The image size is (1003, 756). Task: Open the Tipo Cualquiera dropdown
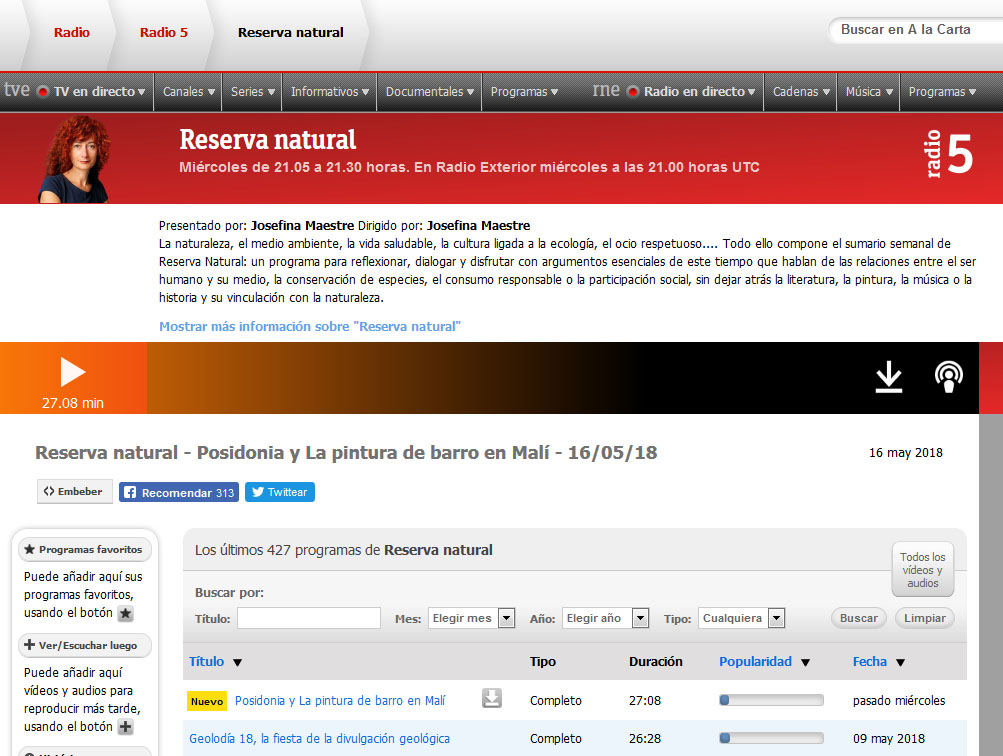[741, 618]
